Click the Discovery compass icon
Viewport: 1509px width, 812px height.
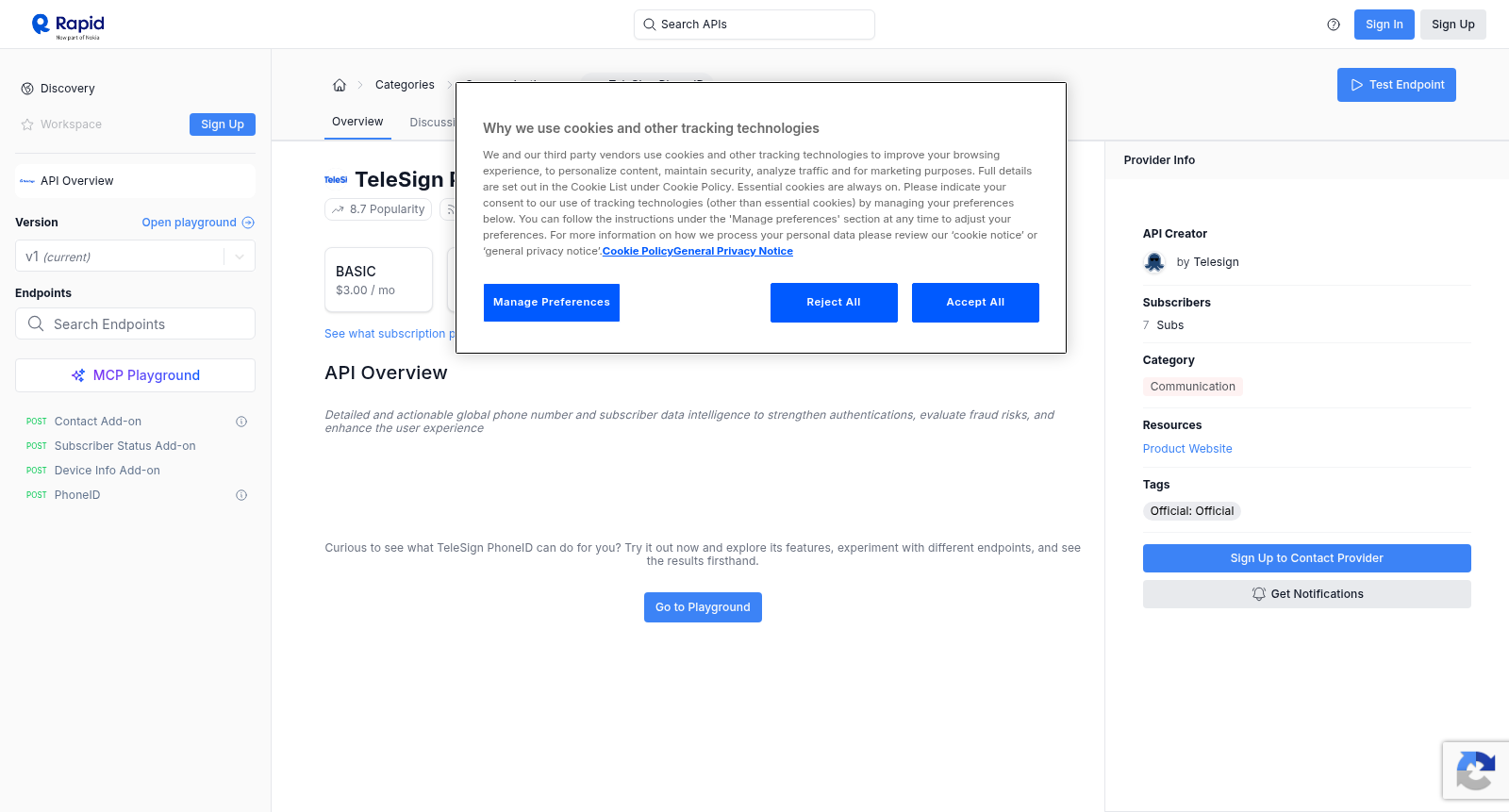coord(27,89)
